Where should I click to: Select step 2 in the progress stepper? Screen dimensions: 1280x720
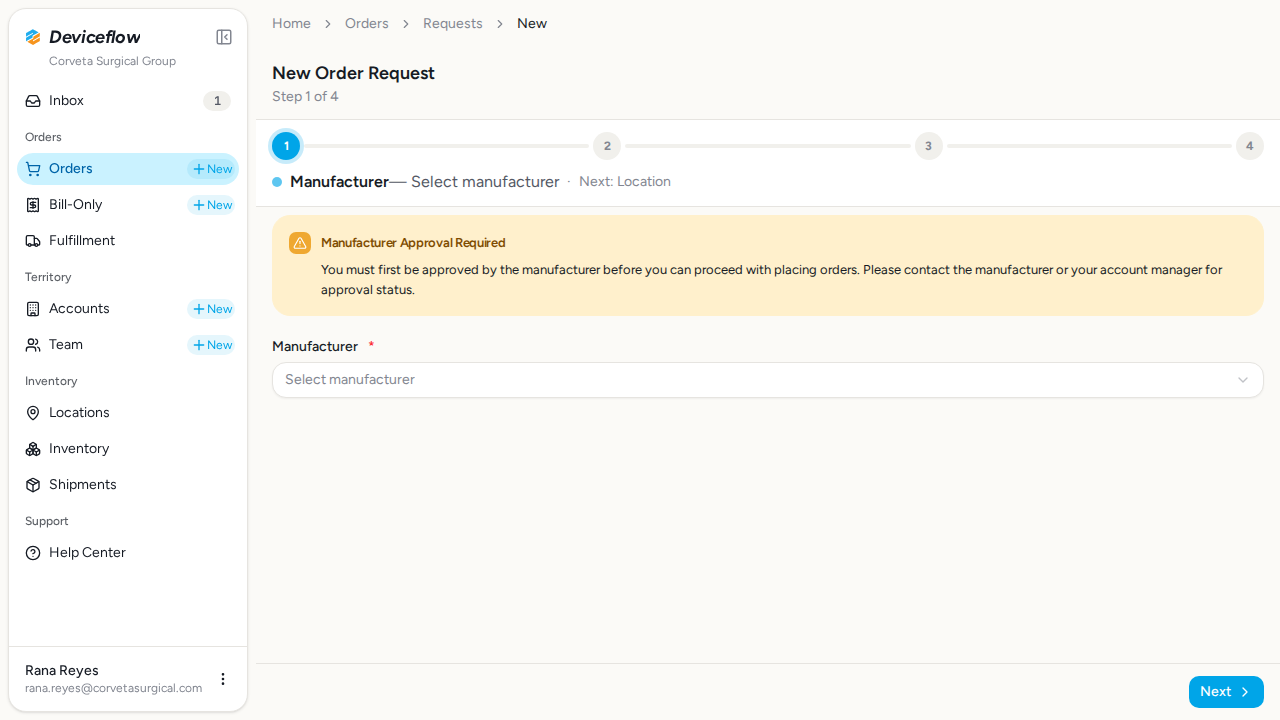click(x=607, y=146)
